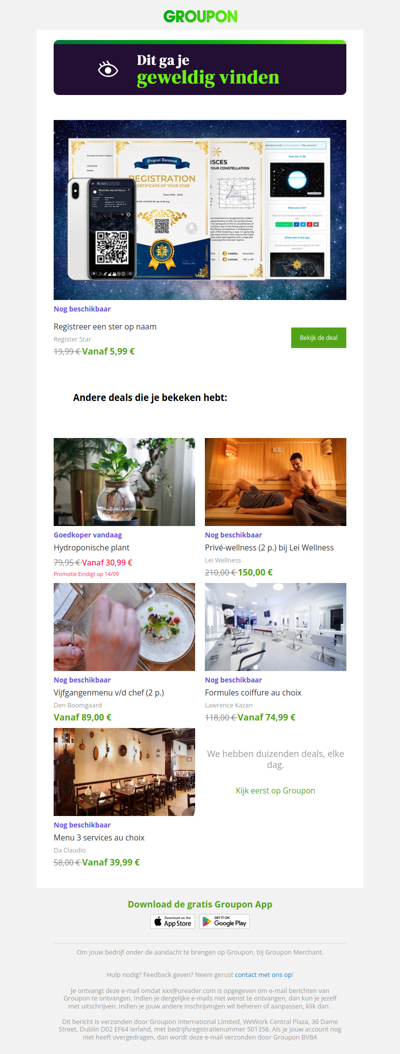Open the Da Claudio restaurant image

(x=124, y=772)
